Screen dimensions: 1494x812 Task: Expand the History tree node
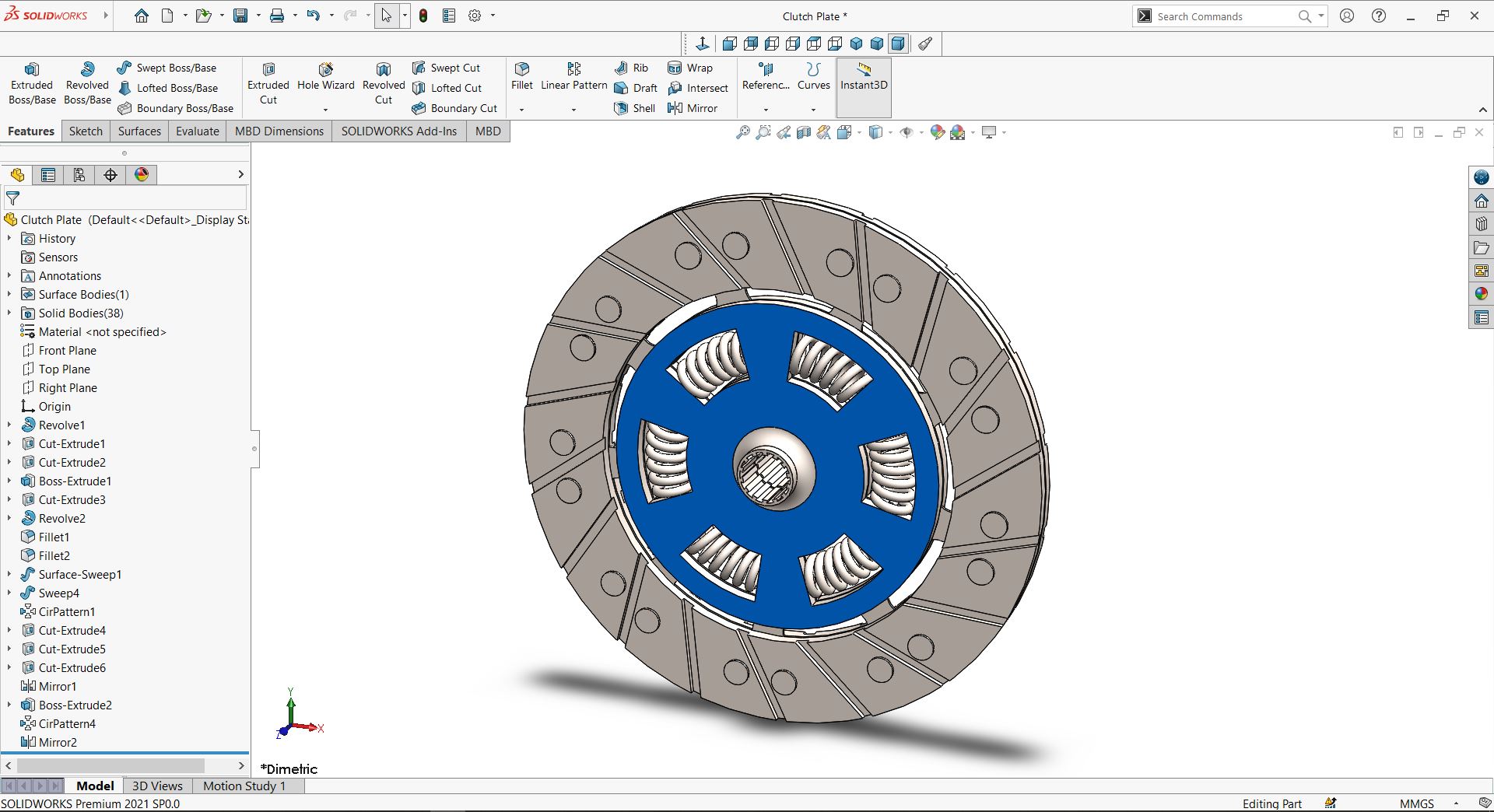pos(9,239)
